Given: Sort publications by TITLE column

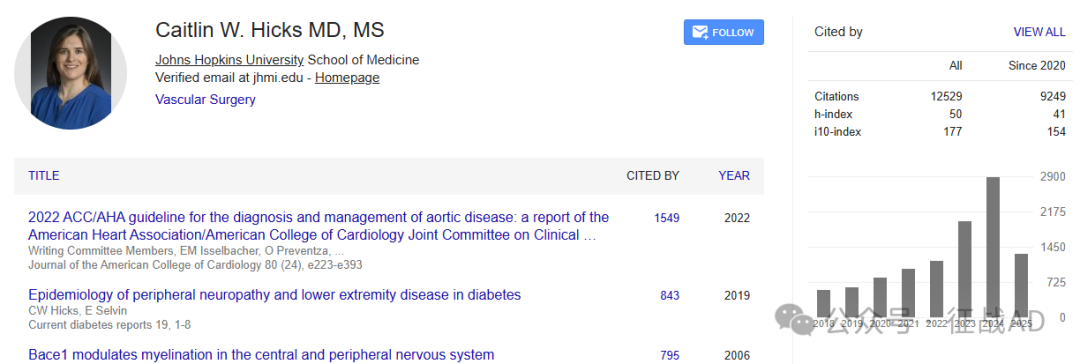Looking at the screenshot, I should pos(43,176).
